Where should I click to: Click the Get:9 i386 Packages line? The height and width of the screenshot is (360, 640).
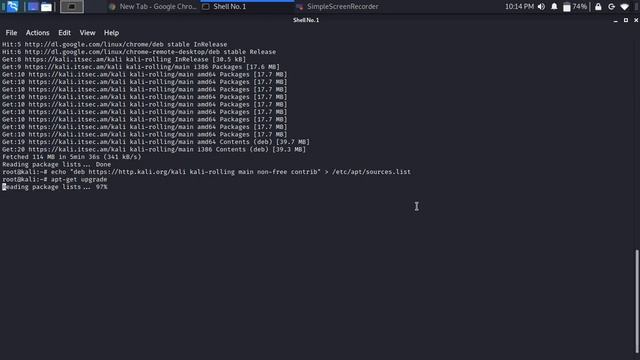141,67
